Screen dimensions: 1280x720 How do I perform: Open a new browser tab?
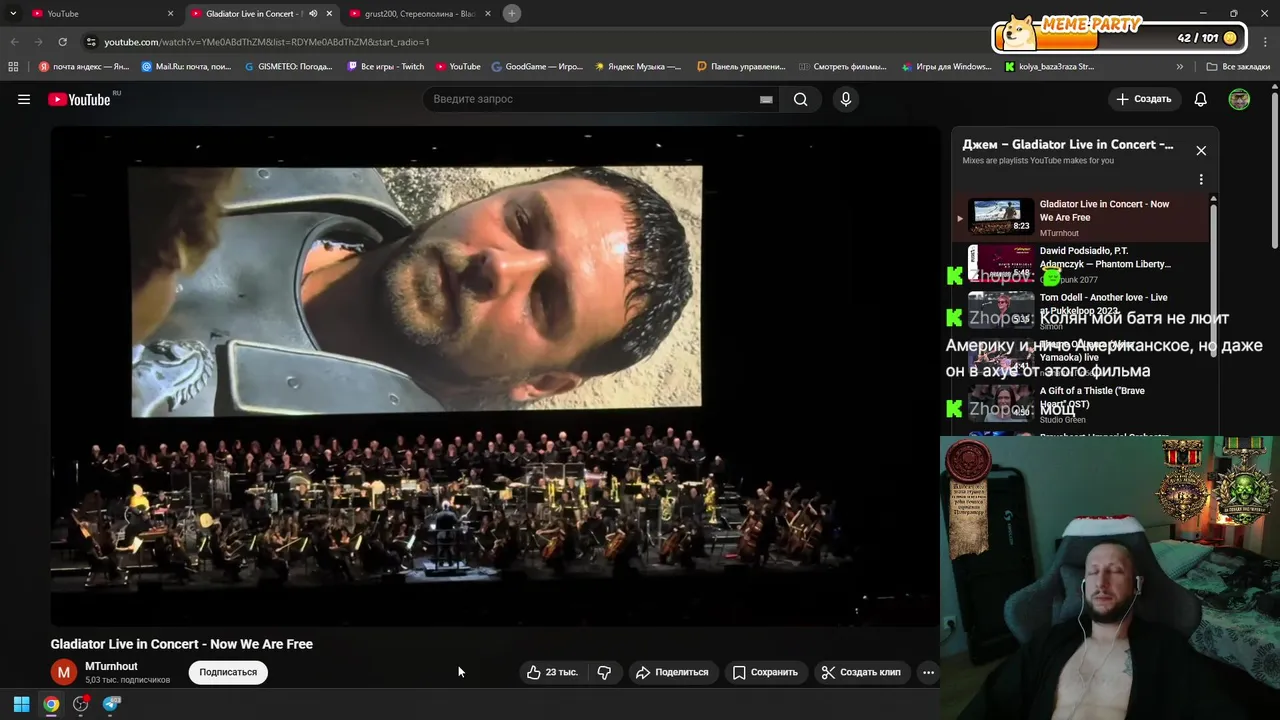coord(512,13)
